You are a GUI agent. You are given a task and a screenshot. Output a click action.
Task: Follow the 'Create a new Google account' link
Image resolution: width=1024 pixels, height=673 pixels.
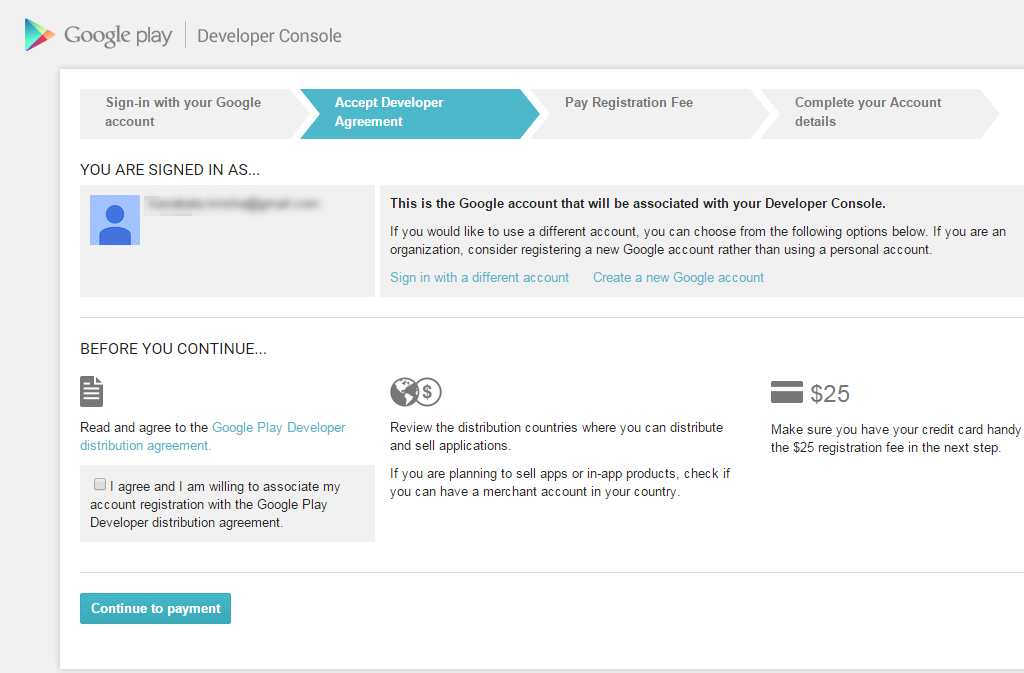tap(678, 277)
